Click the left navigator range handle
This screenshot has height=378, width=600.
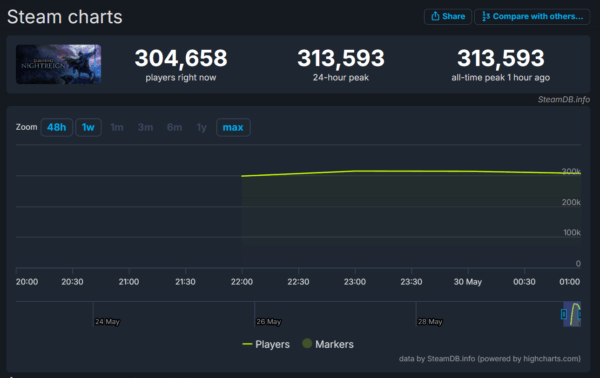point(564,314)
